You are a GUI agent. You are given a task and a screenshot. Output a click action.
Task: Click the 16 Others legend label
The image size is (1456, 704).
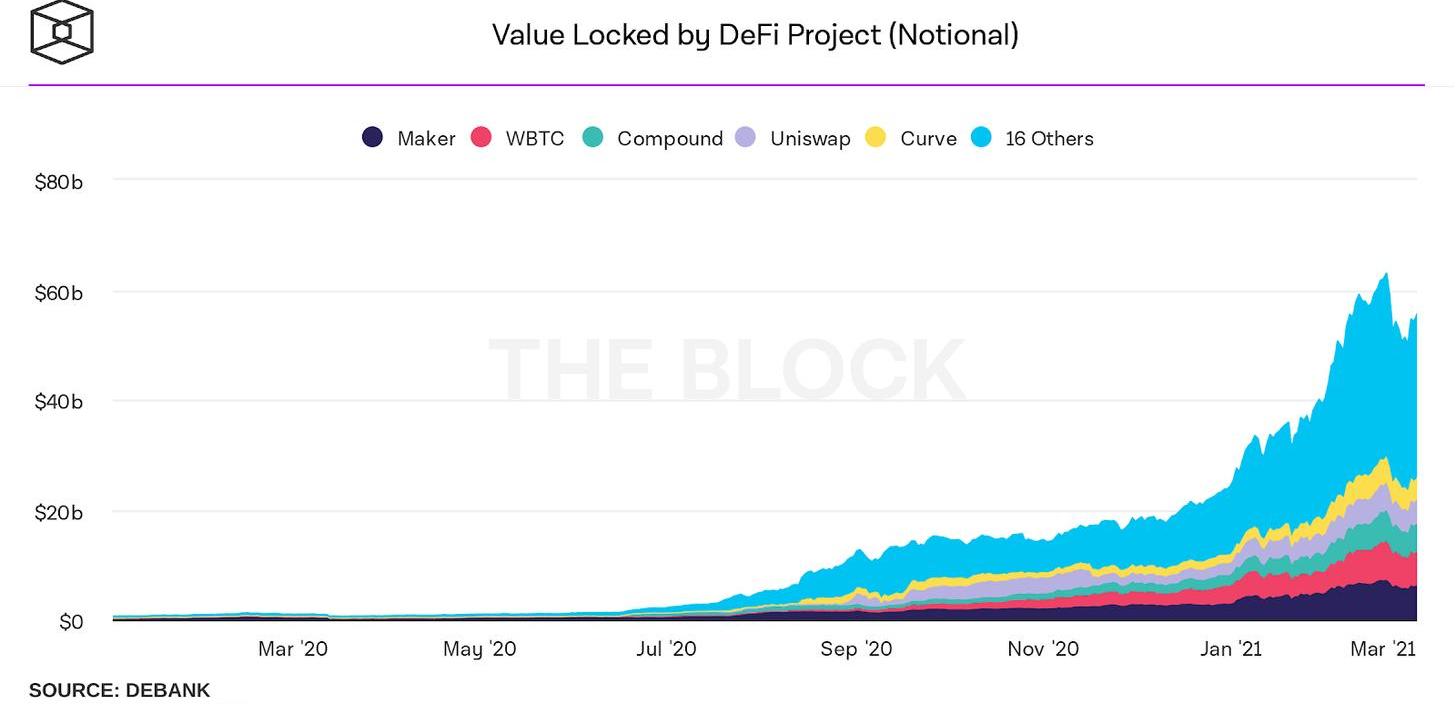[x=1049, y=139]
